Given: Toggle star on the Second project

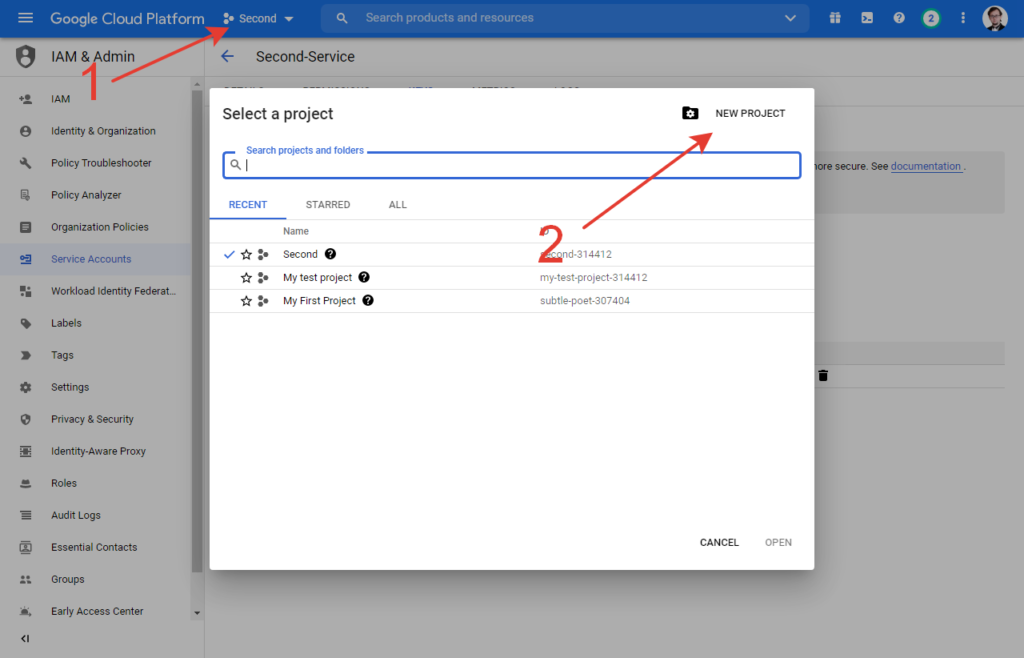Looking at the screenshot, I should [x=246, y=255].
